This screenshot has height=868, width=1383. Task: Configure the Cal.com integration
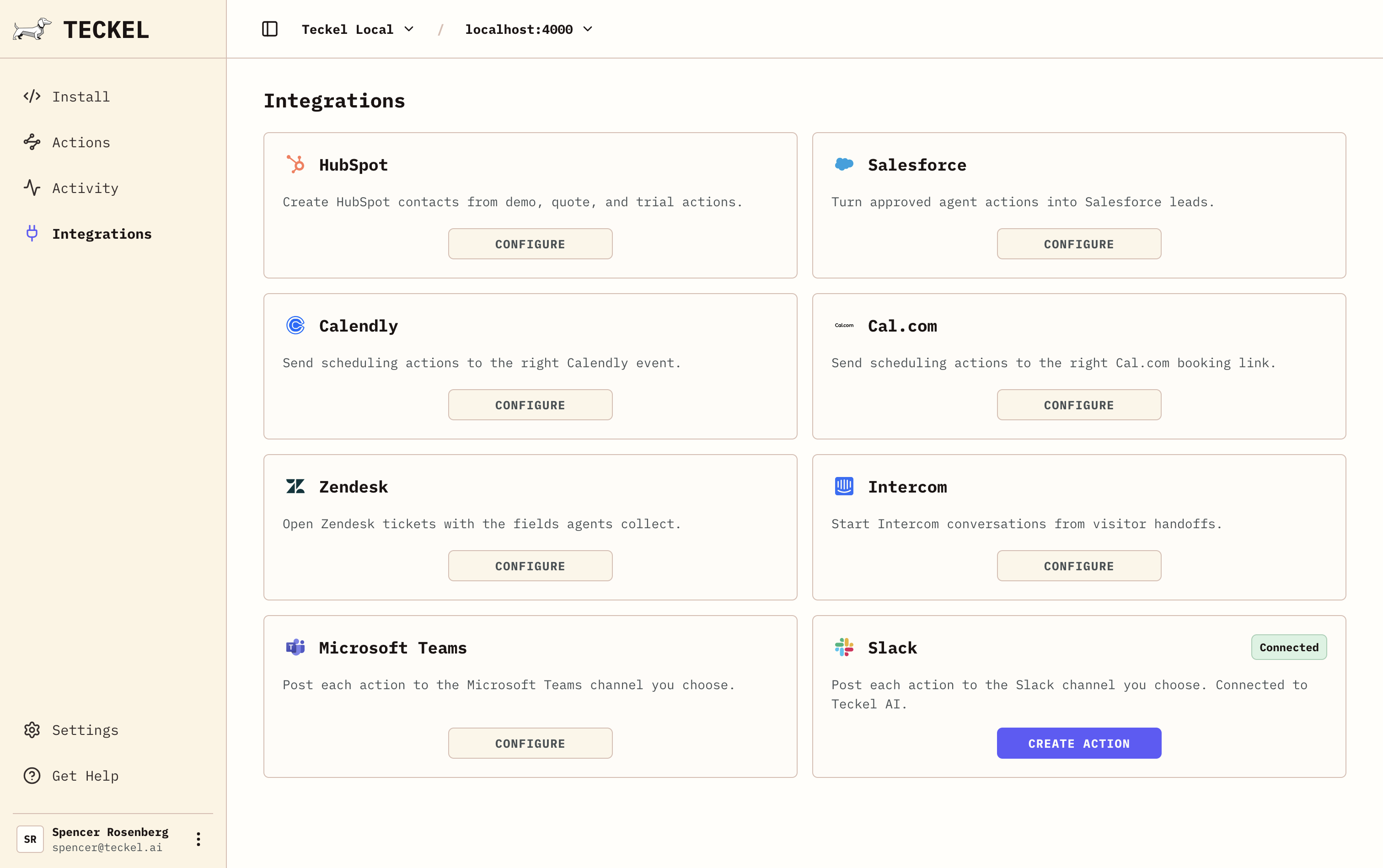(1079, 405)
